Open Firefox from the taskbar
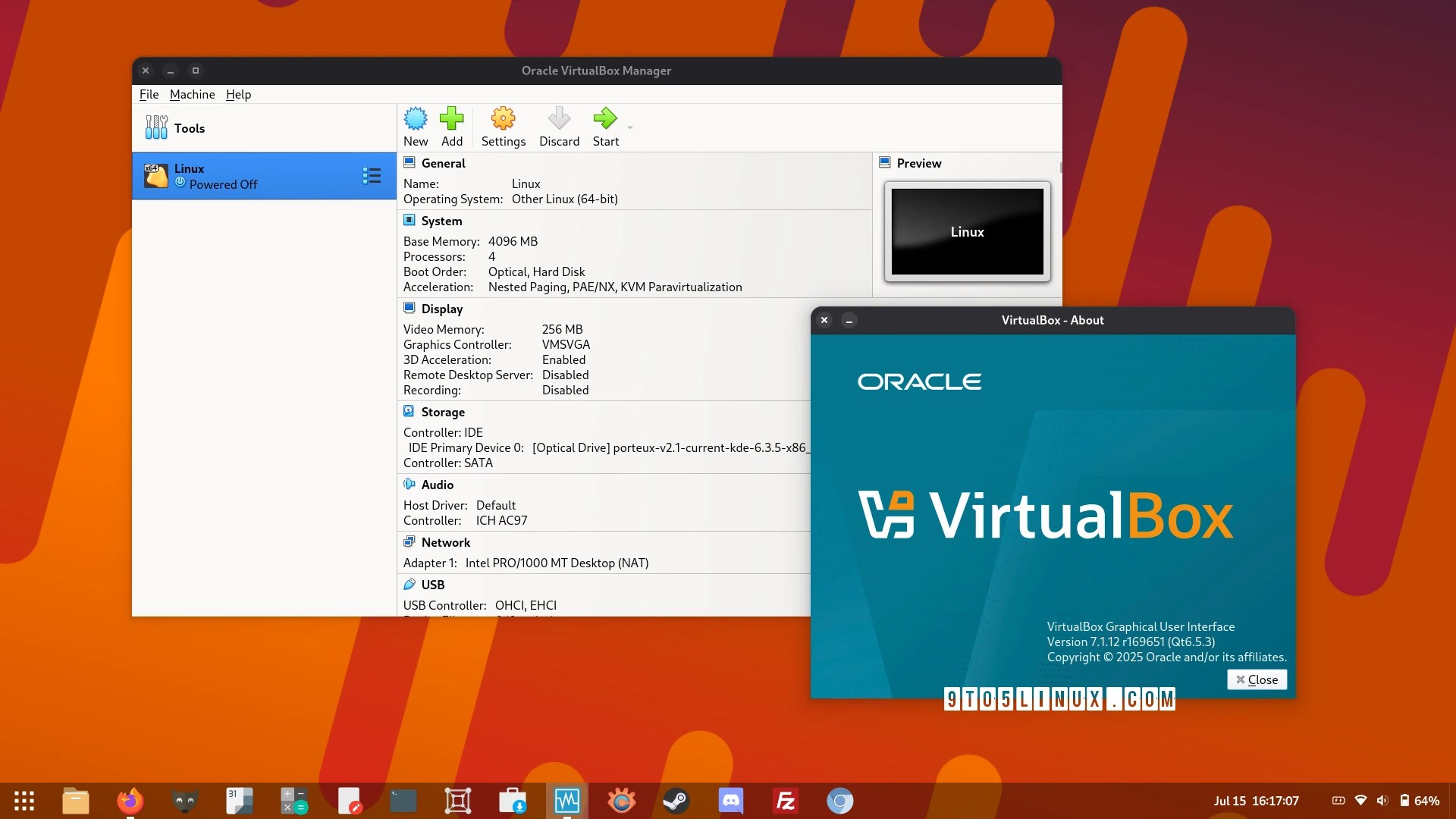This screenshot has height=819, width=1456. [130, 801]
